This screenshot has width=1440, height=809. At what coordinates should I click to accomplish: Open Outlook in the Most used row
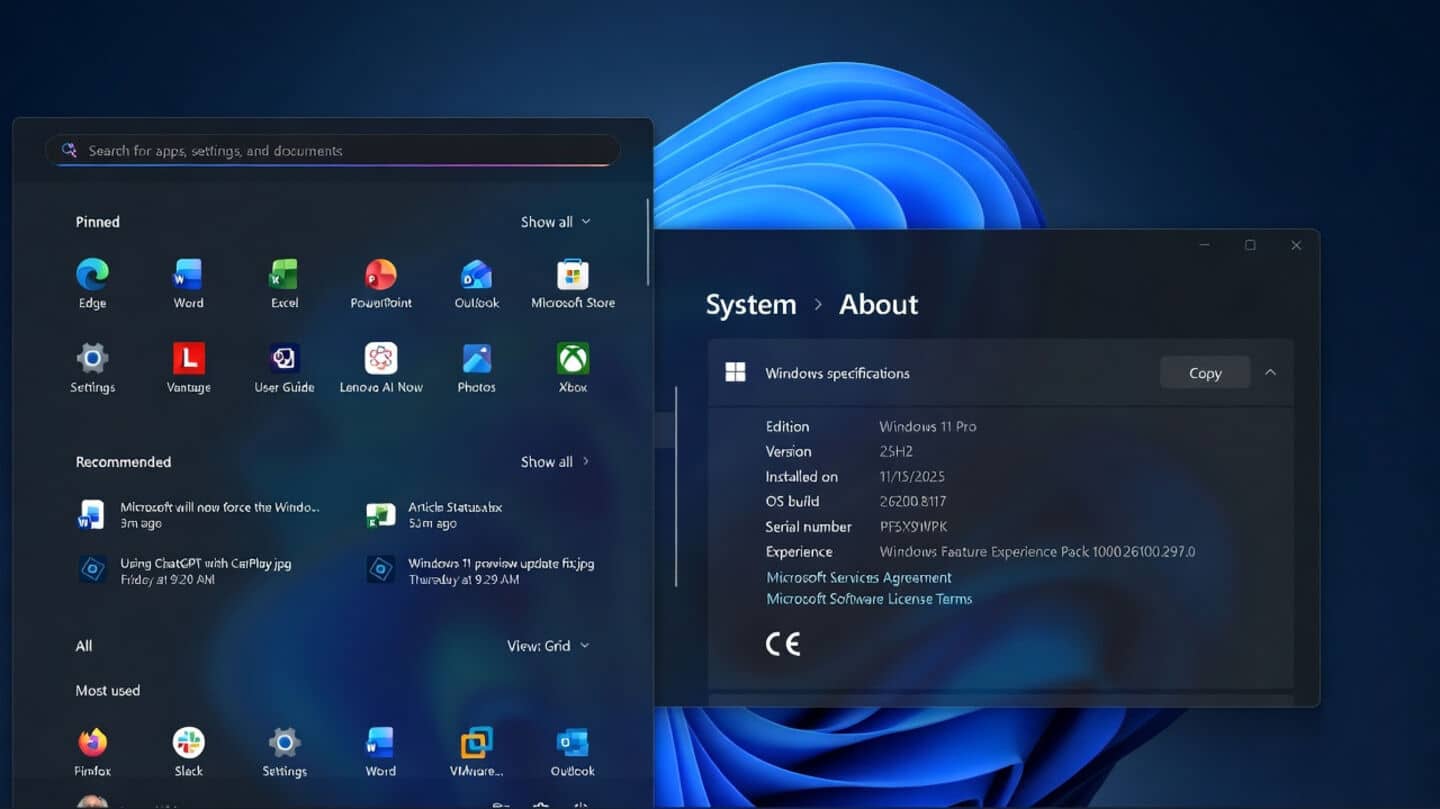(573, 752)
